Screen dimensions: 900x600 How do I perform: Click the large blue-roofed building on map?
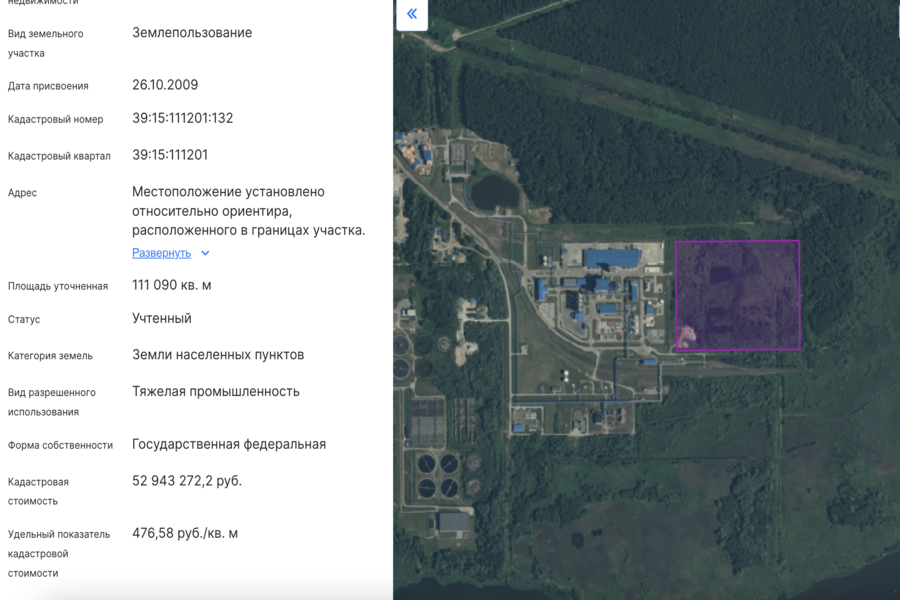[611, 259]
